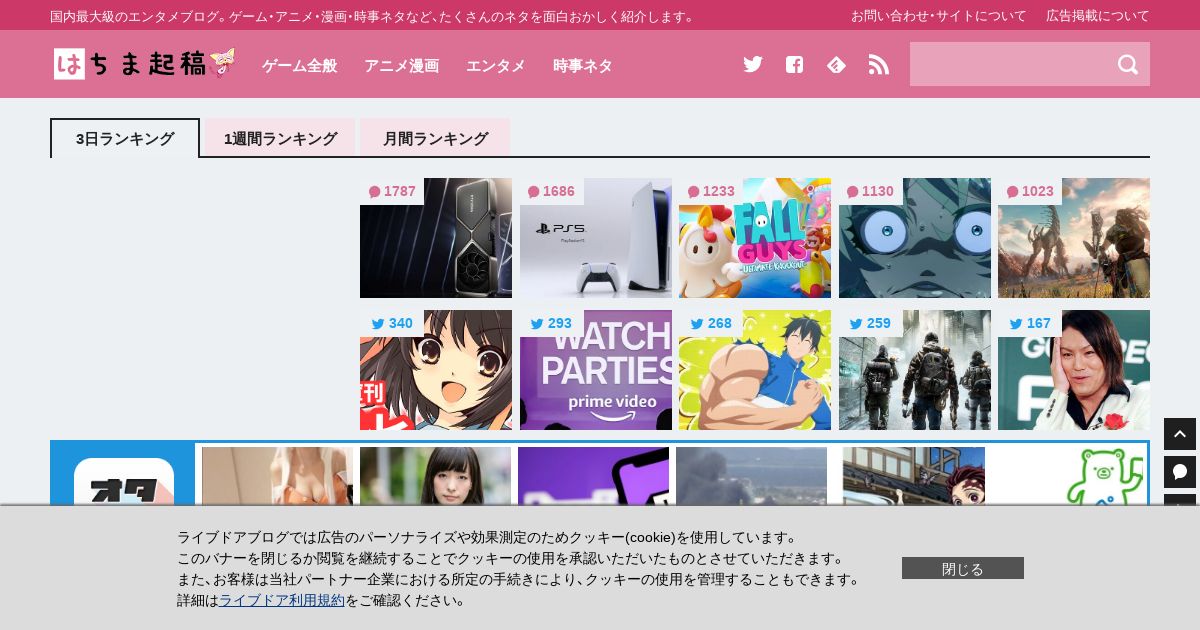The image size is (1200, 630).
Task: Click the search magnifier icon
Action: coord(1128,64)
